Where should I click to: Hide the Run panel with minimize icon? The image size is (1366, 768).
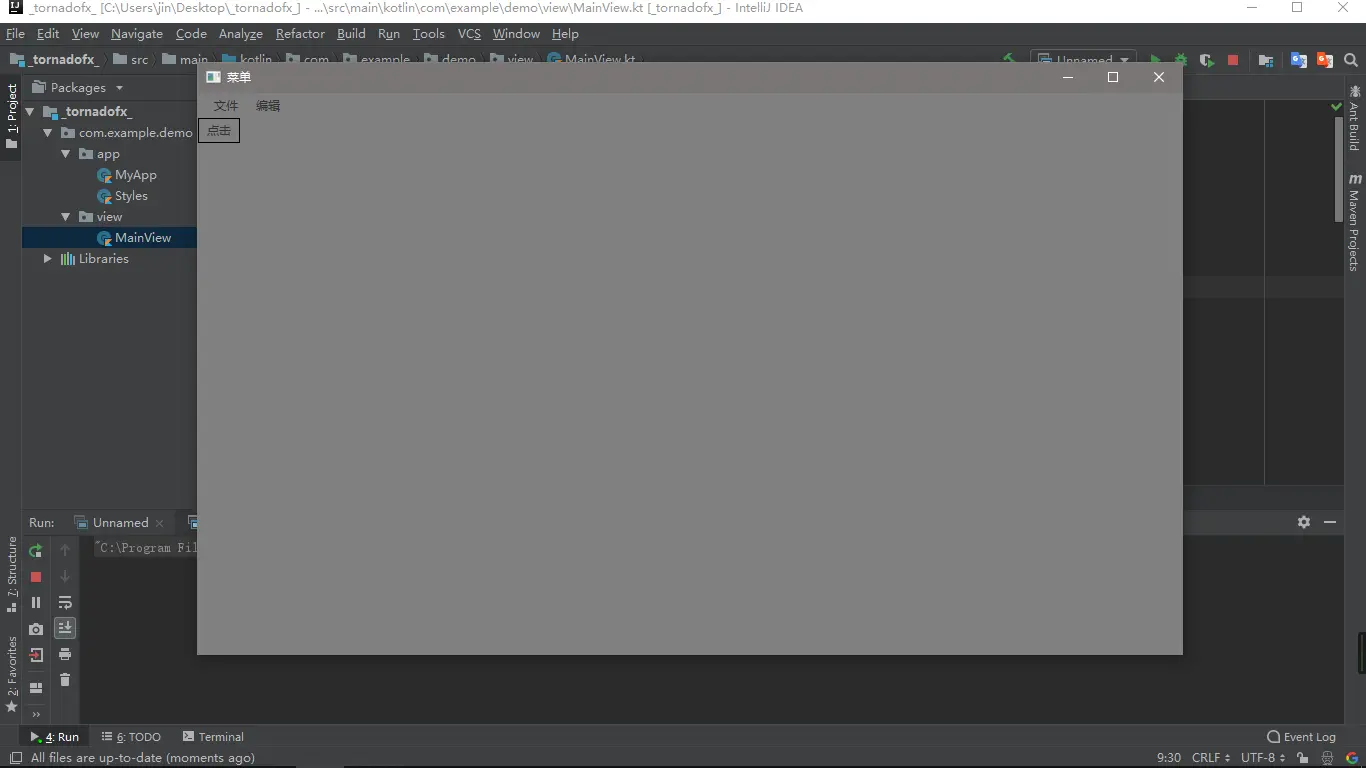coord(1330,522)
